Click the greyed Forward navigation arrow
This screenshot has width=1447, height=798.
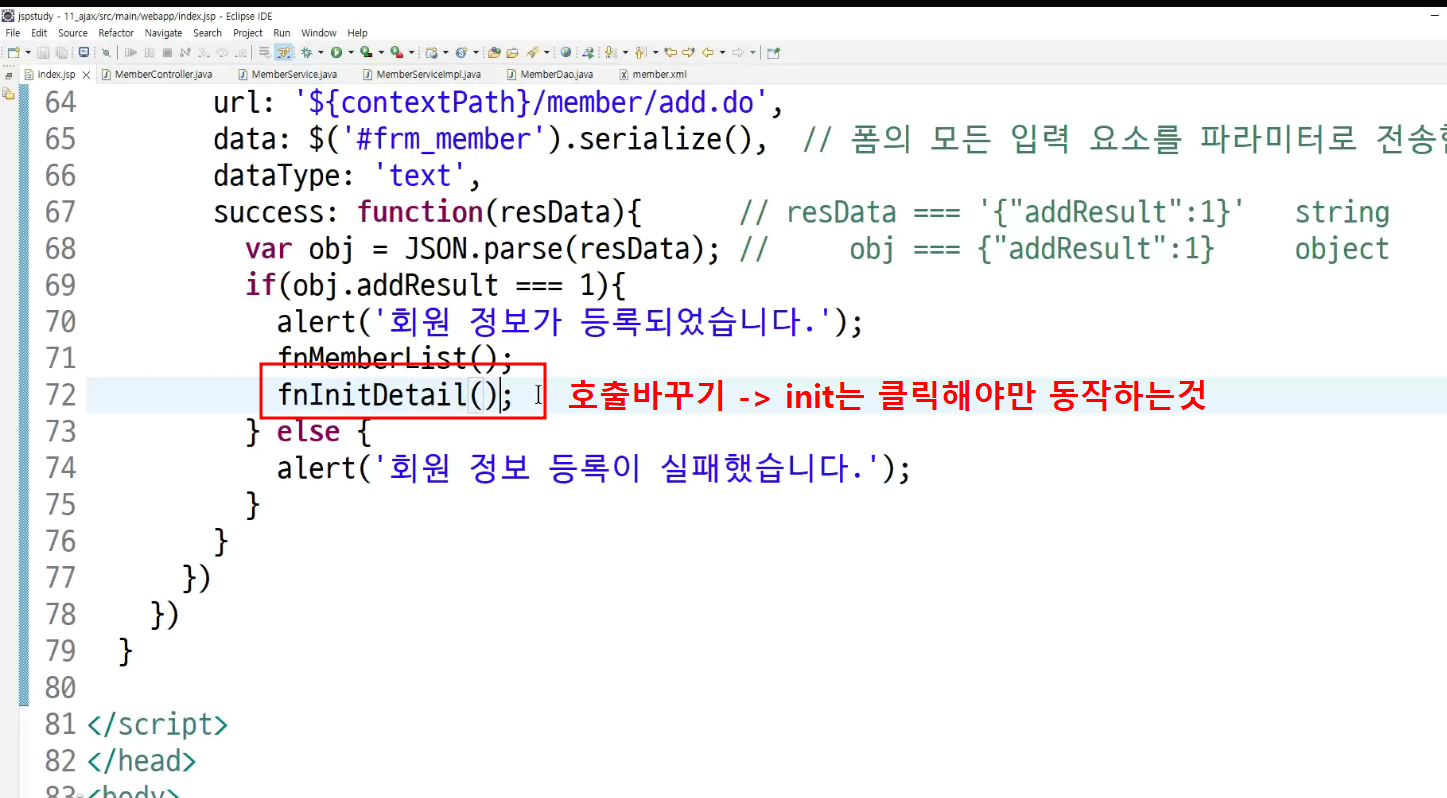738,52
